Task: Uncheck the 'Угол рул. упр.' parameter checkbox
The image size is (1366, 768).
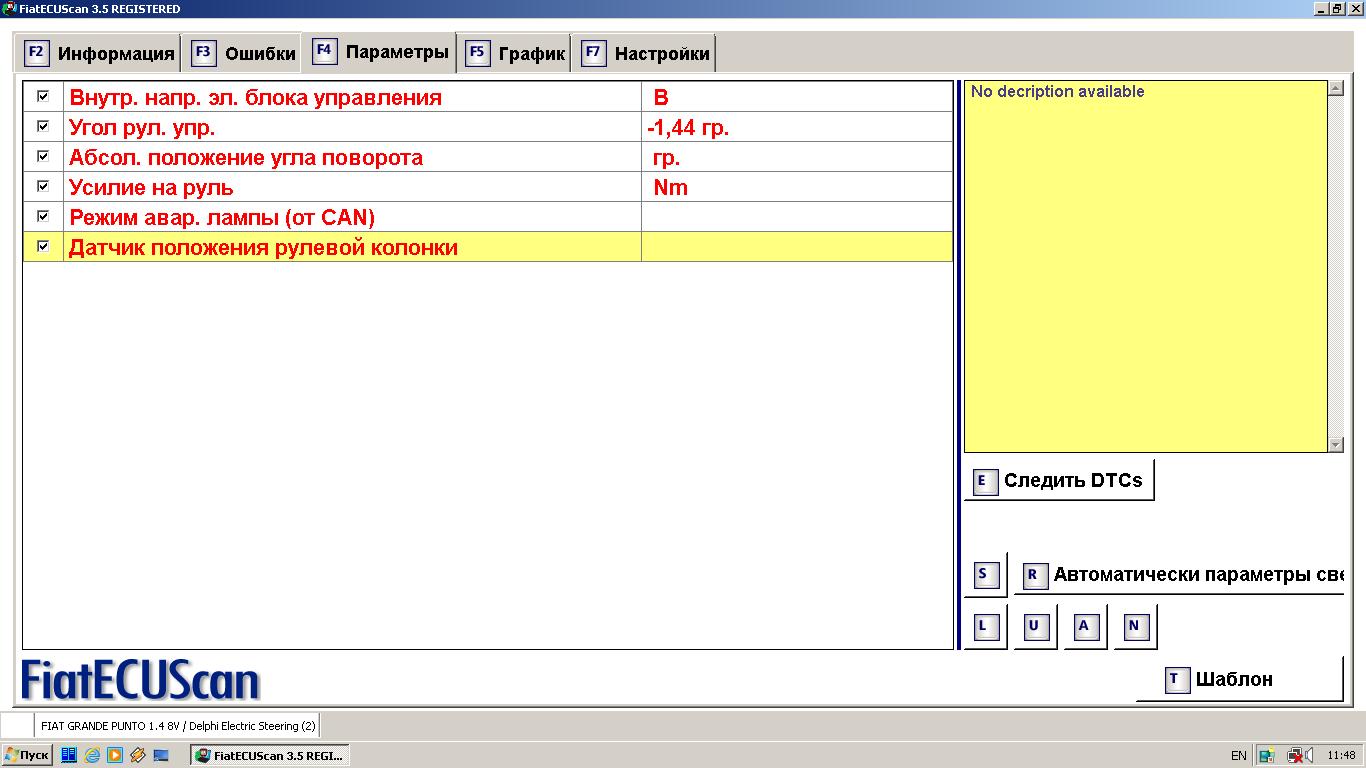Action: (x=43, y=127)
